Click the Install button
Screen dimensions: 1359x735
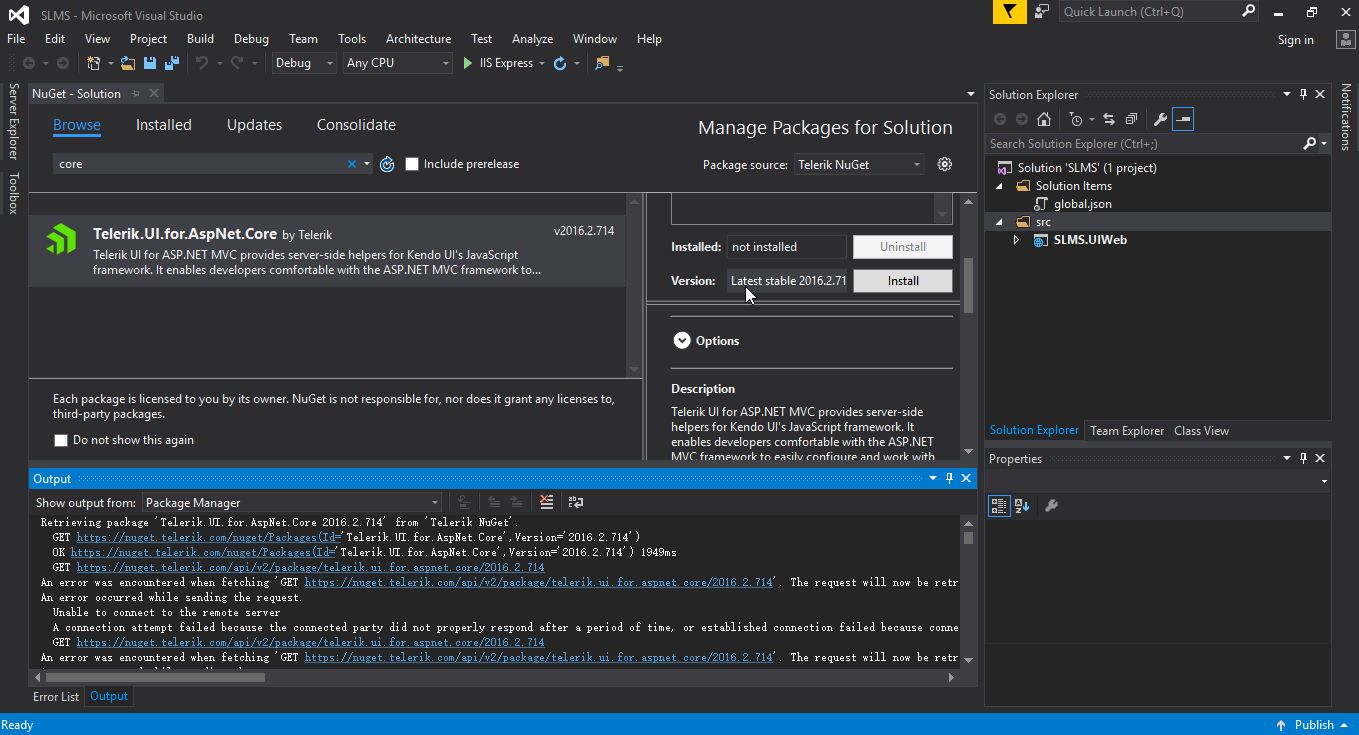pyautogui.click(x=902, y=281)
